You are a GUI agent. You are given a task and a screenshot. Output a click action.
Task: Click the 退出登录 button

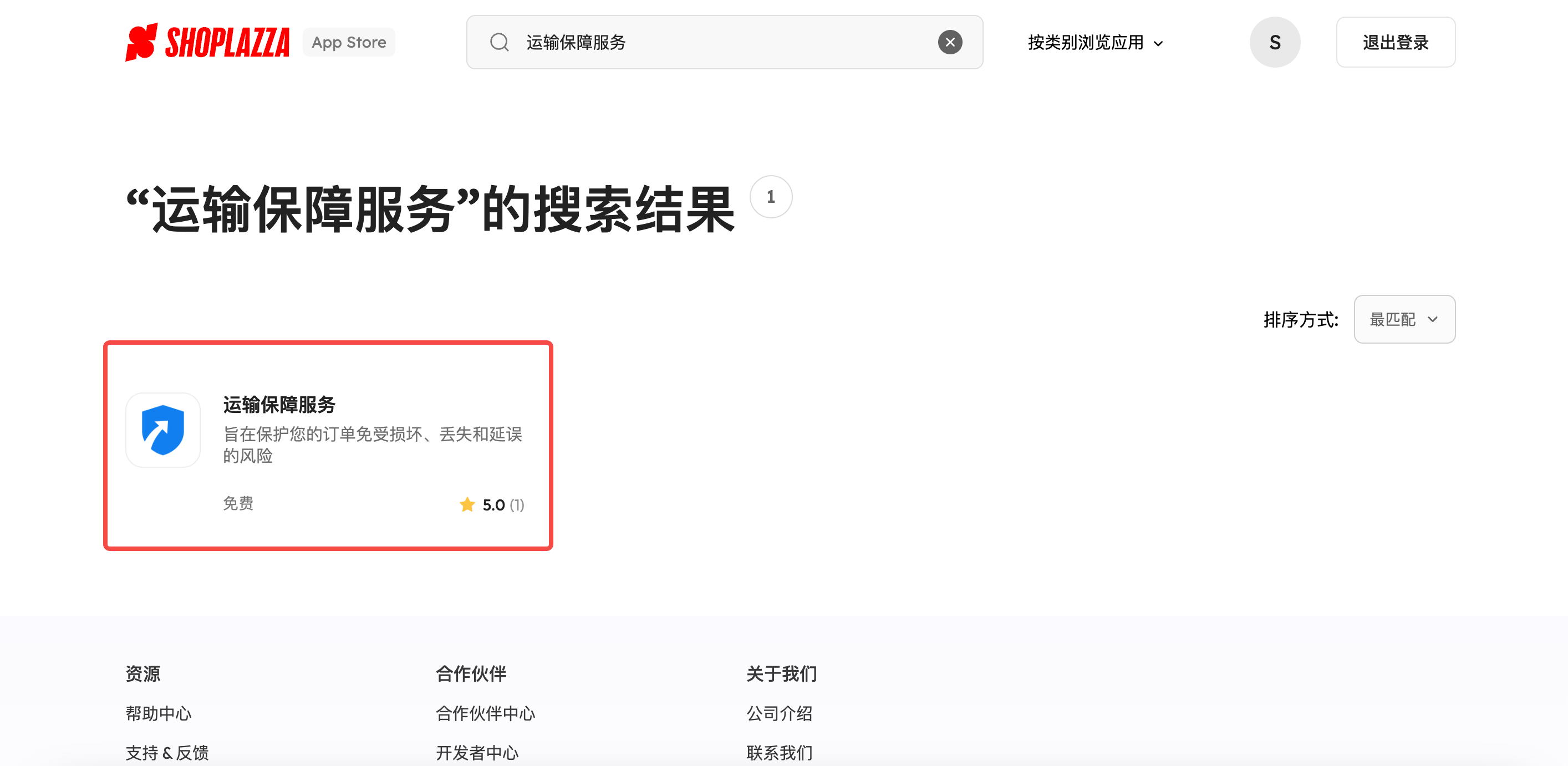[1395, 42]
